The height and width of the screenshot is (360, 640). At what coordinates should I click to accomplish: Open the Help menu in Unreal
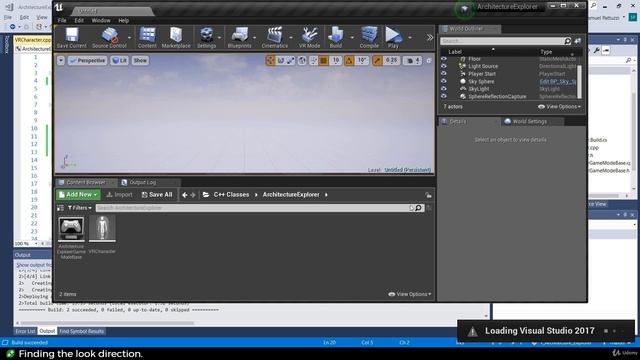(124, 20)
